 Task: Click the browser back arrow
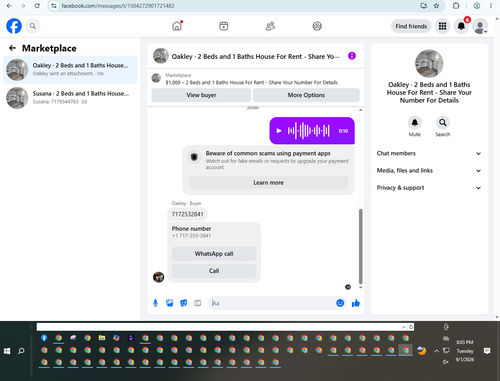[9, 6]
